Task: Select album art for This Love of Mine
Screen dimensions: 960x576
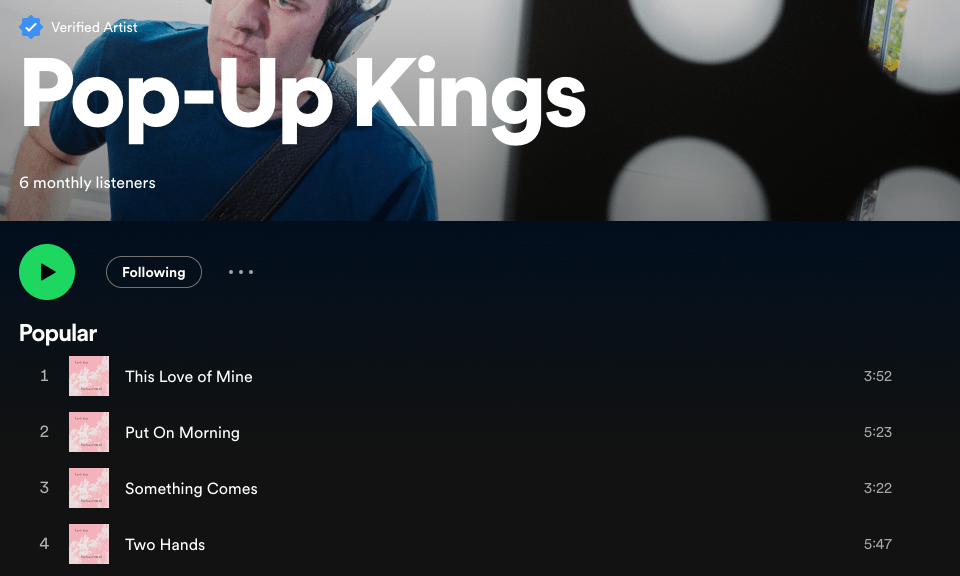Action: 89,376
